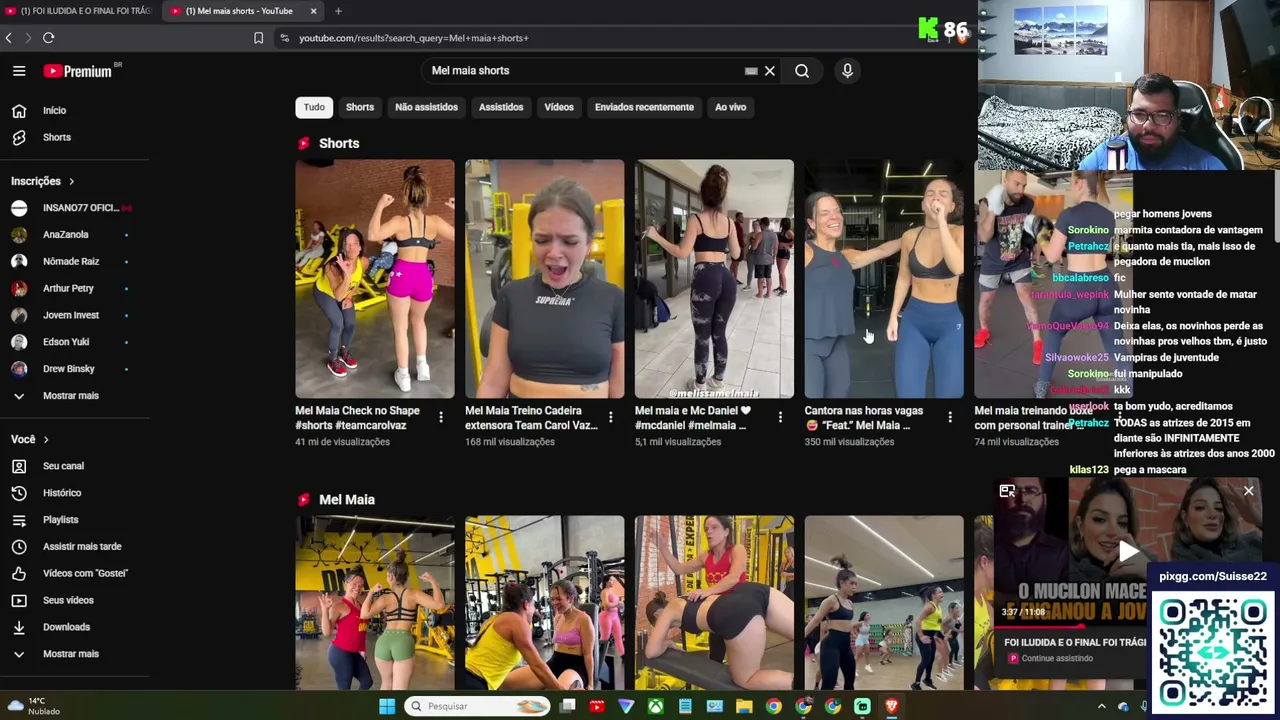Open a new browser tab

[x=338, y=11]
